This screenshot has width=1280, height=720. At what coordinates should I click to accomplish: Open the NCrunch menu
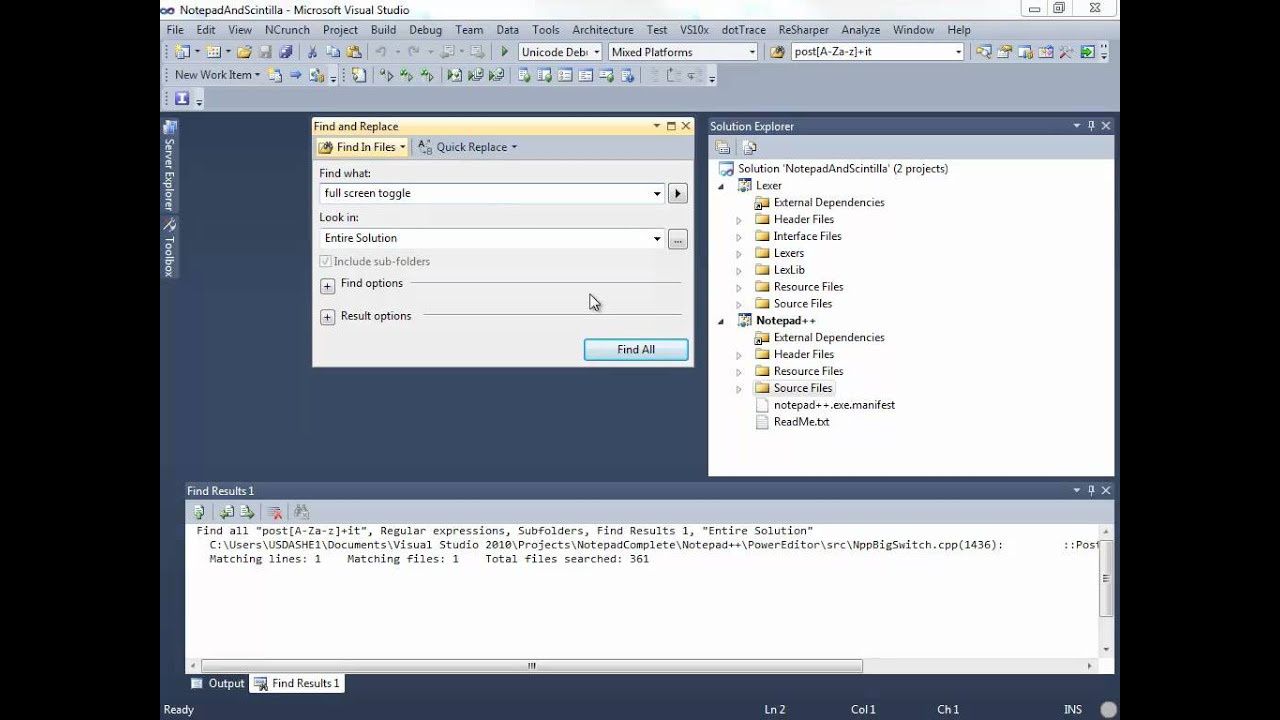coord(287,30)
